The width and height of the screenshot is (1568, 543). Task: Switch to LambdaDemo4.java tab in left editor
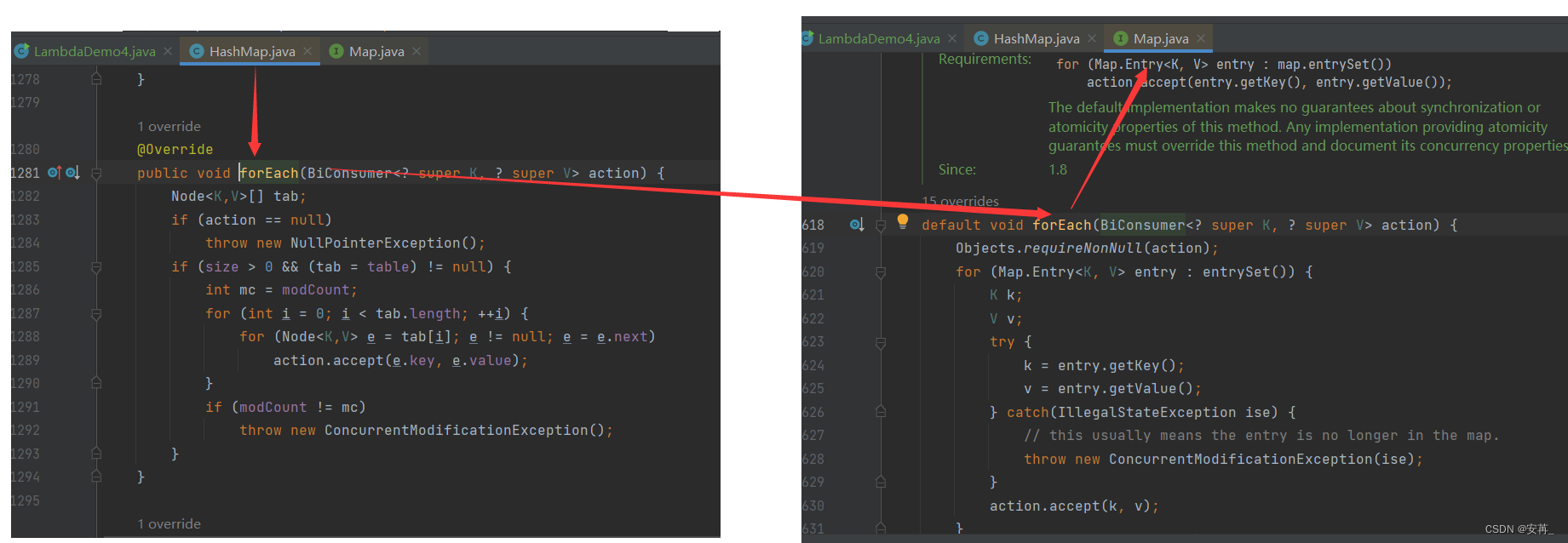[94, 51]
